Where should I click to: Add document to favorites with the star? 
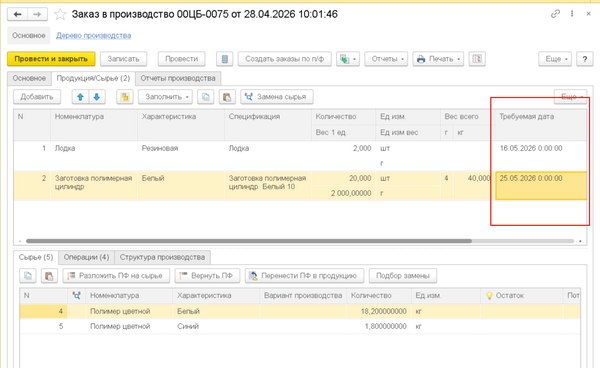pos(60,15)
